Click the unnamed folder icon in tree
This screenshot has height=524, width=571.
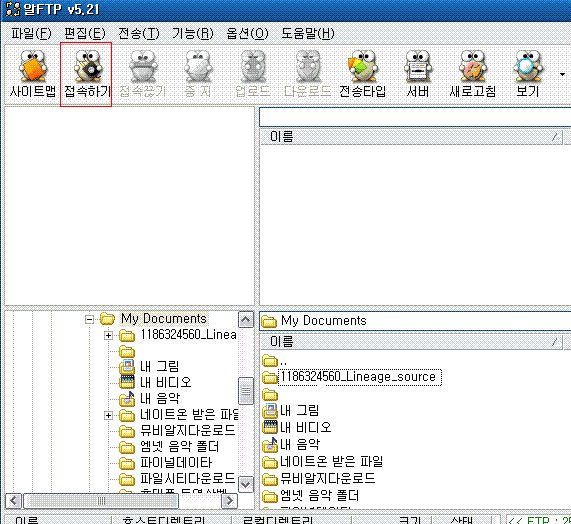127,351
